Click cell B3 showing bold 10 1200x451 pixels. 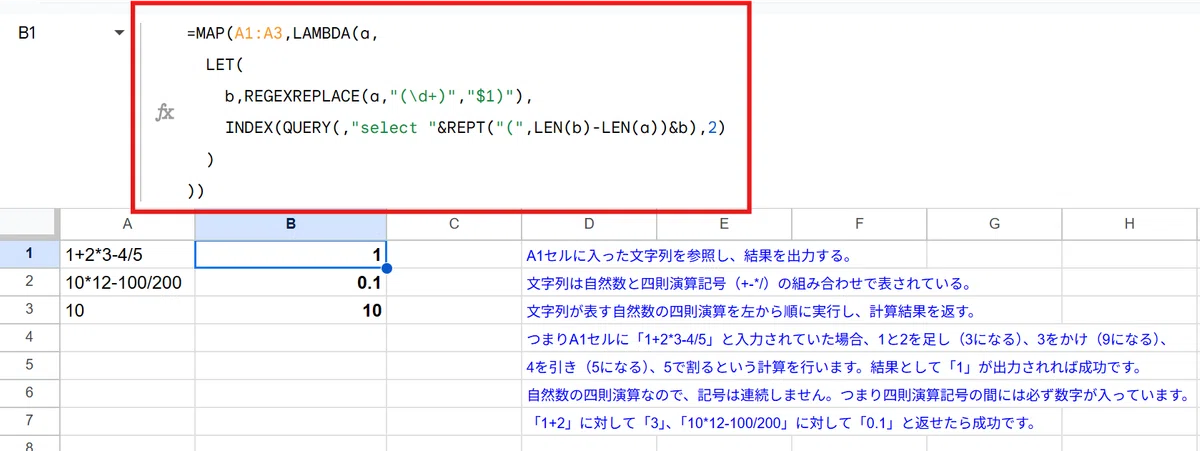[291, 311]
